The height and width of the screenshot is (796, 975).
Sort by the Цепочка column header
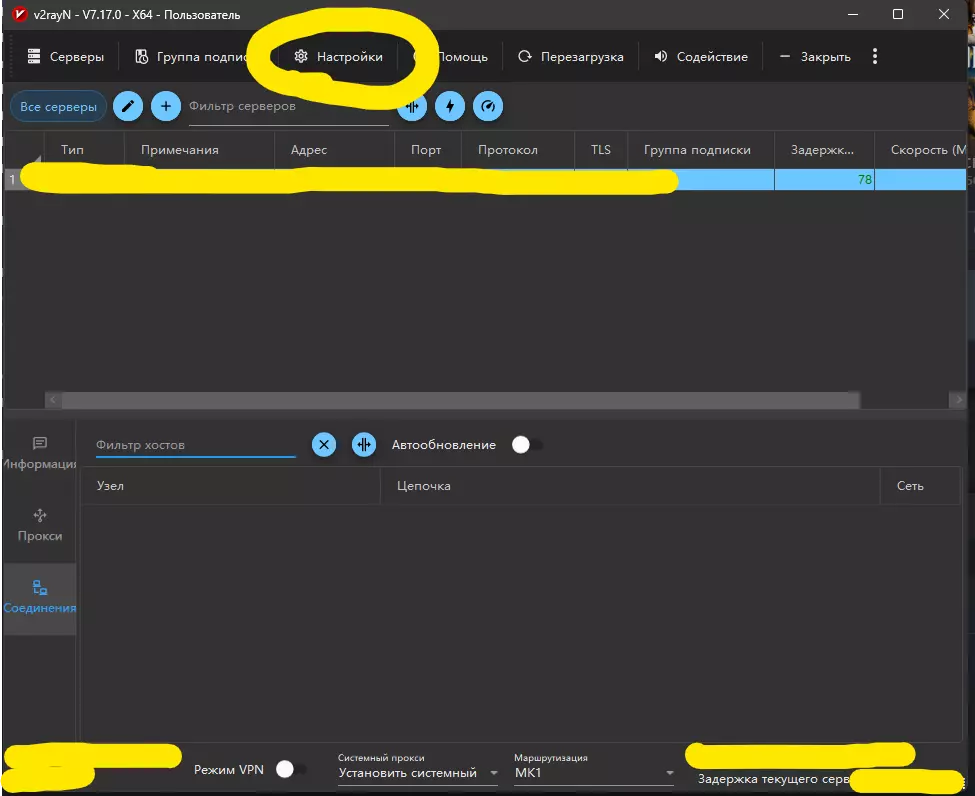(x=630, y=486)
